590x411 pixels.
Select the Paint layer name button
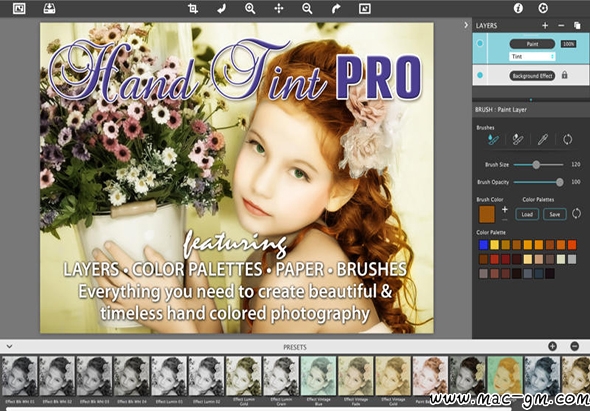coord(532,44)
